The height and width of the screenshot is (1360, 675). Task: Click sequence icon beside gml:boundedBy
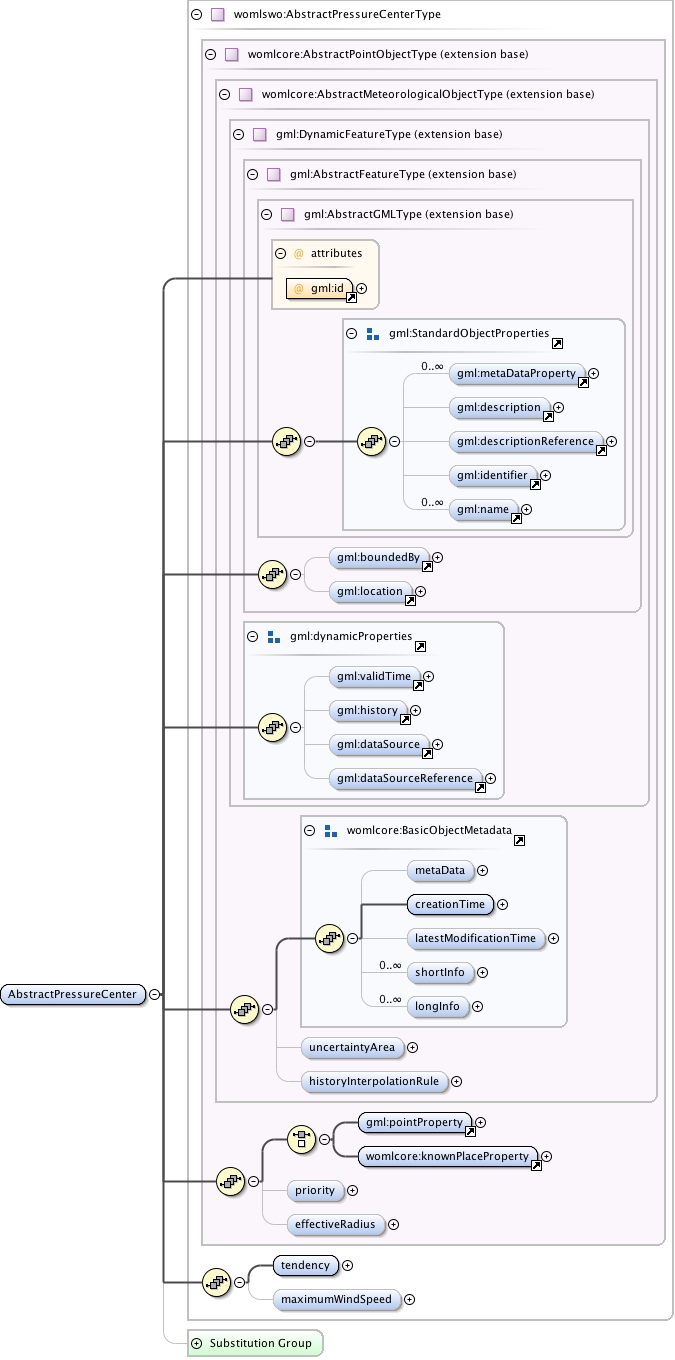click(x=273, y=575)
